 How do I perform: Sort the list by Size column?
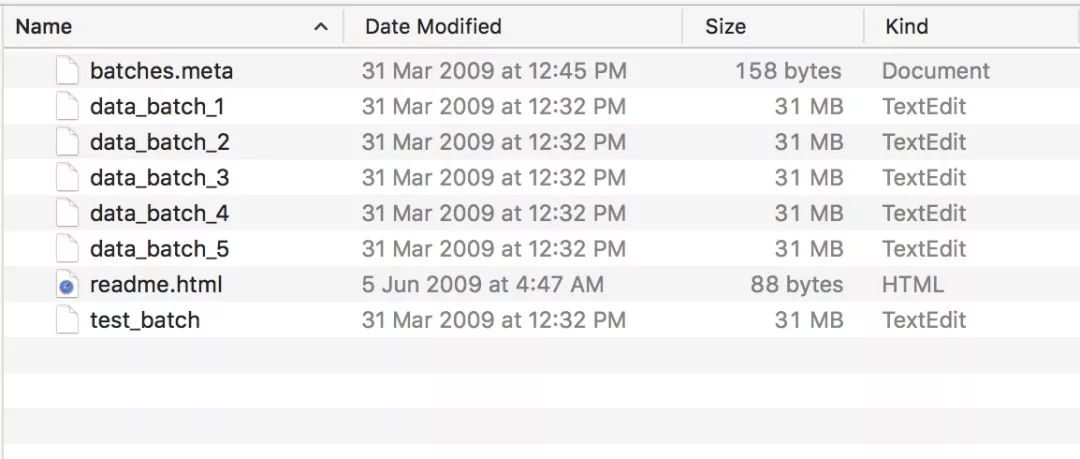coord(725,27)
